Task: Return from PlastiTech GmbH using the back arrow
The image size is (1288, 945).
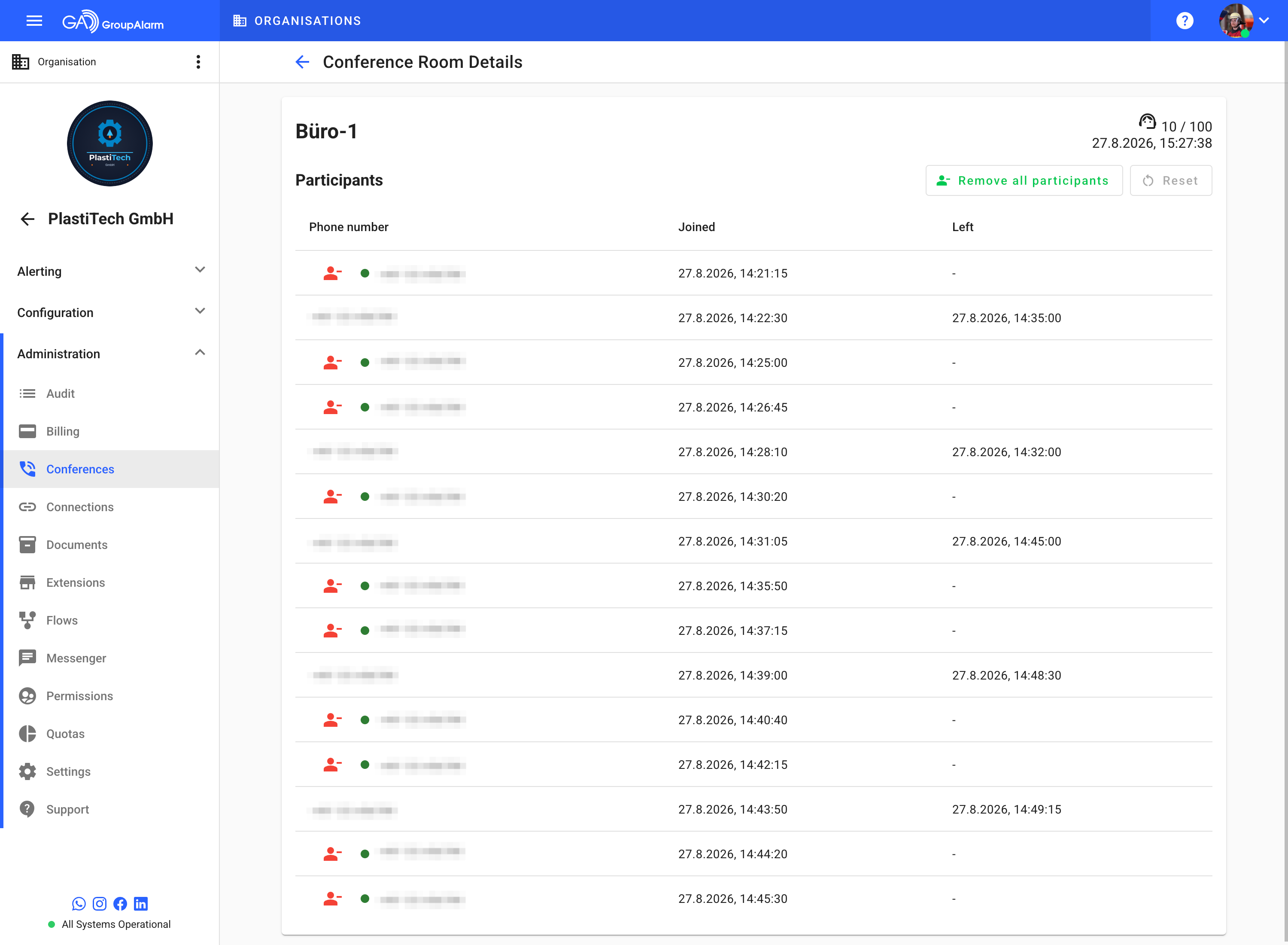Action: (x=27, y=219)
